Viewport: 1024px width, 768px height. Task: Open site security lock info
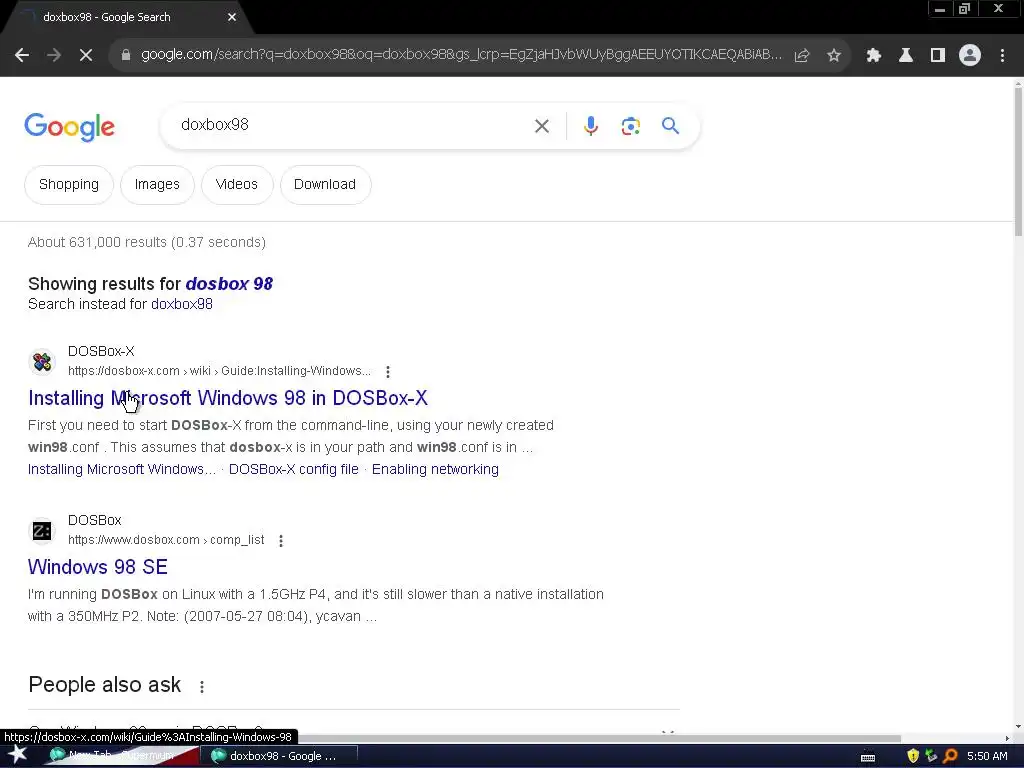(126, 56)
